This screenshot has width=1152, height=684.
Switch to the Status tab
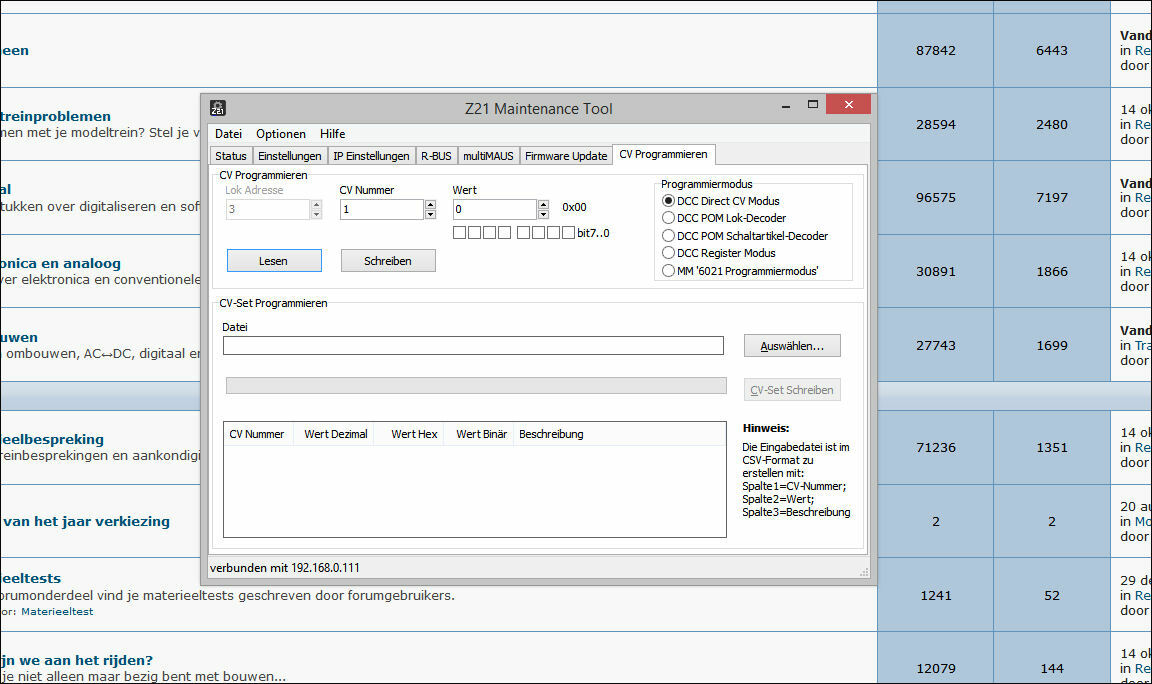click(x=231, y=156)
